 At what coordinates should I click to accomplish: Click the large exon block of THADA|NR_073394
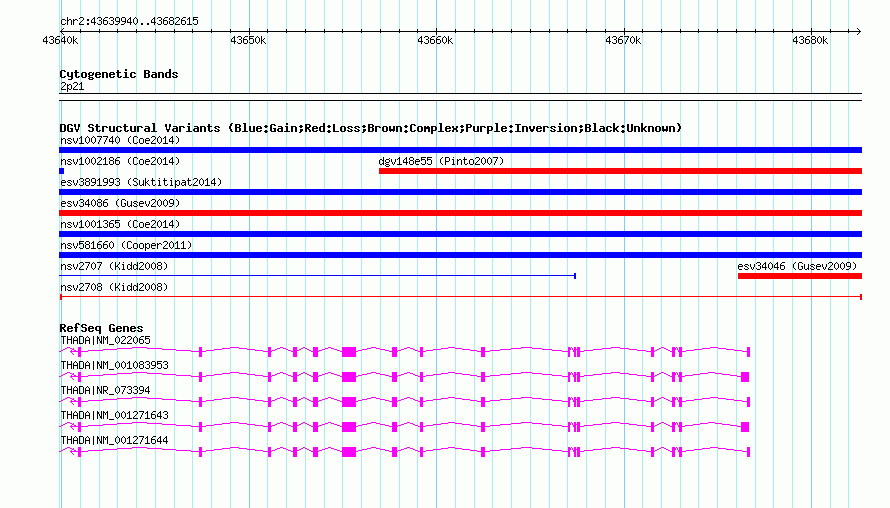[349, 402]
